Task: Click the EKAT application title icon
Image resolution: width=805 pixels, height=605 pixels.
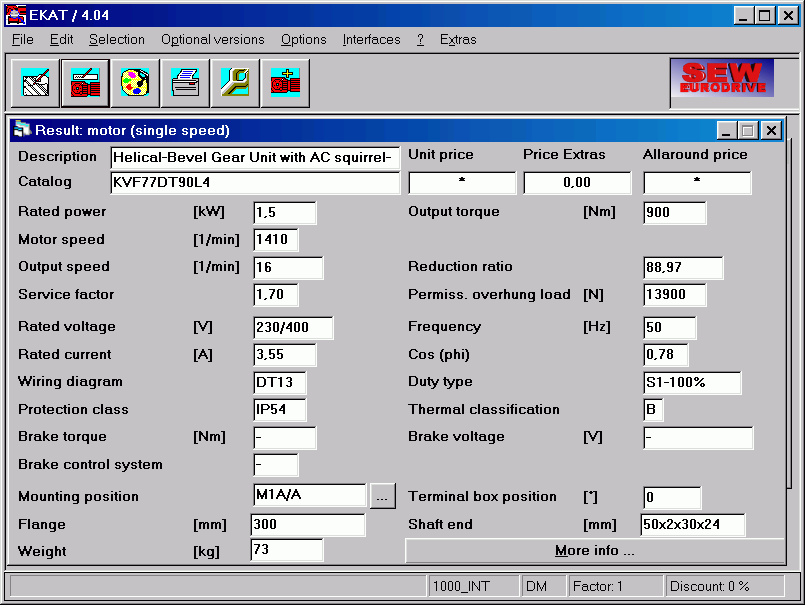Action: point(15,15)
